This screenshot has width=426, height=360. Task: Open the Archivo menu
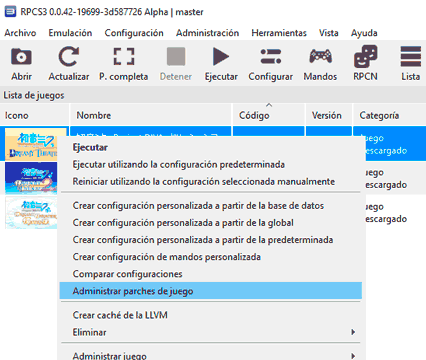click(x=20, y=33)
